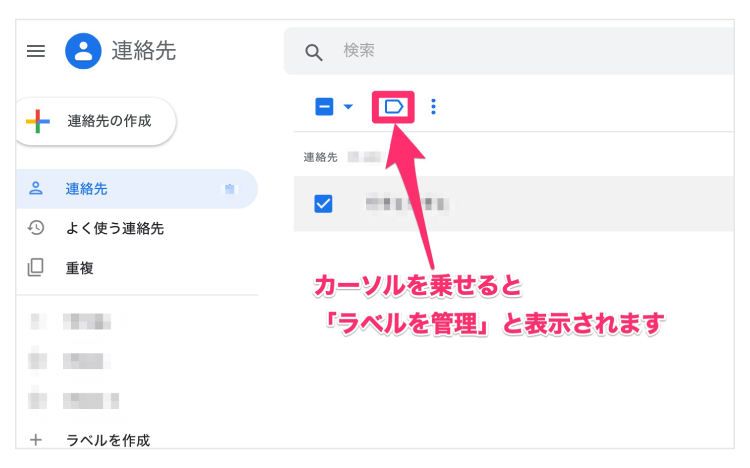The height and width of the screenshot is (468, 750).
Task: Click the colorful plus icon
Action: [38, 121]
